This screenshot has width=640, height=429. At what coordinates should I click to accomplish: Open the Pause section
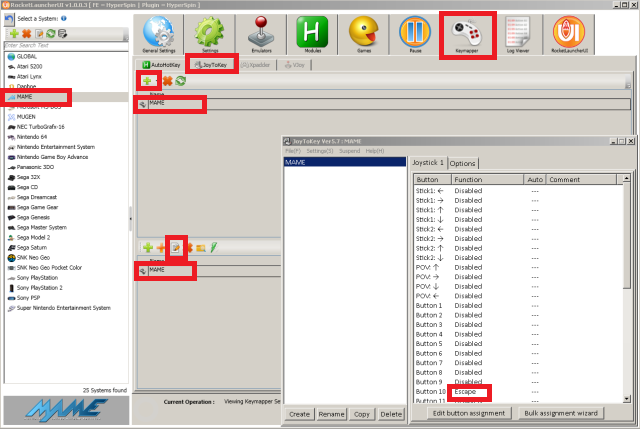coord(415,35)
